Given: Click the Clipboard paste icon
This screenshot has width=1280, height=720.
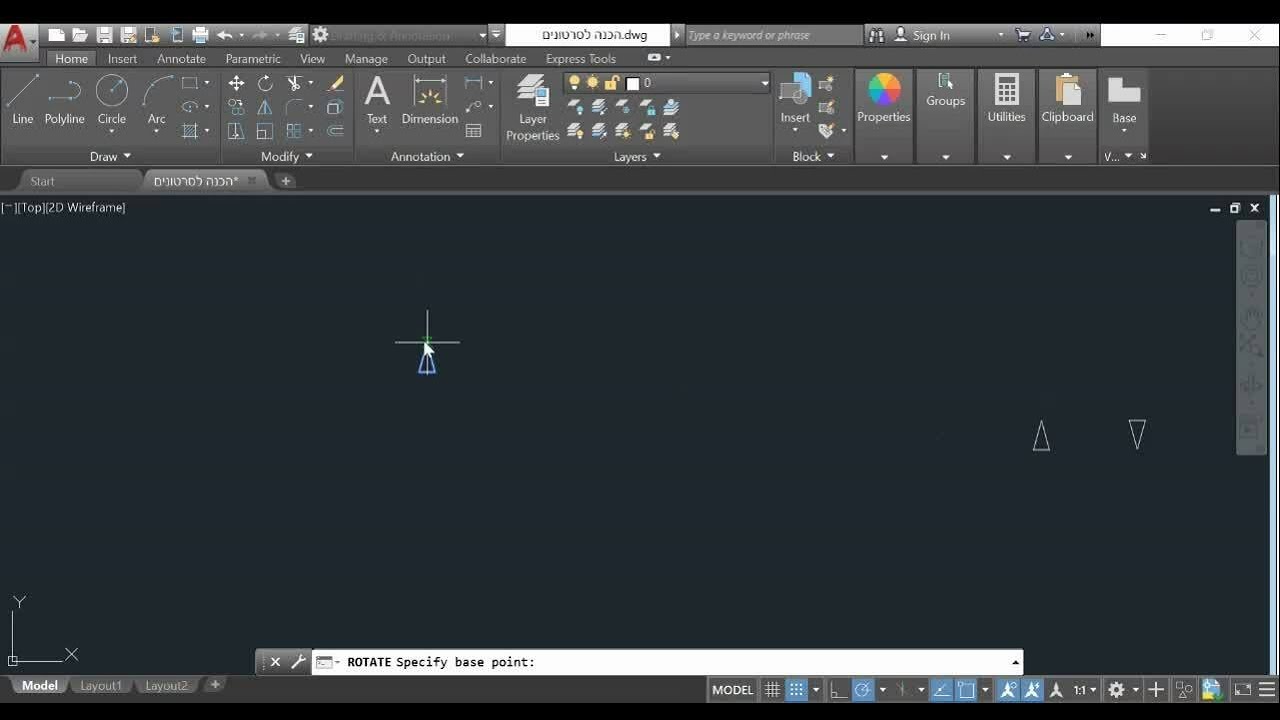Looking at the screenshot, I should pos(1068,98).
